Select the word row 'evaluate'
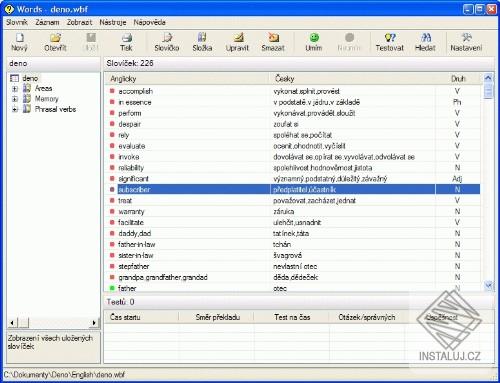Image resolution: width=500 pixels, height=383 pixels. 293,146
